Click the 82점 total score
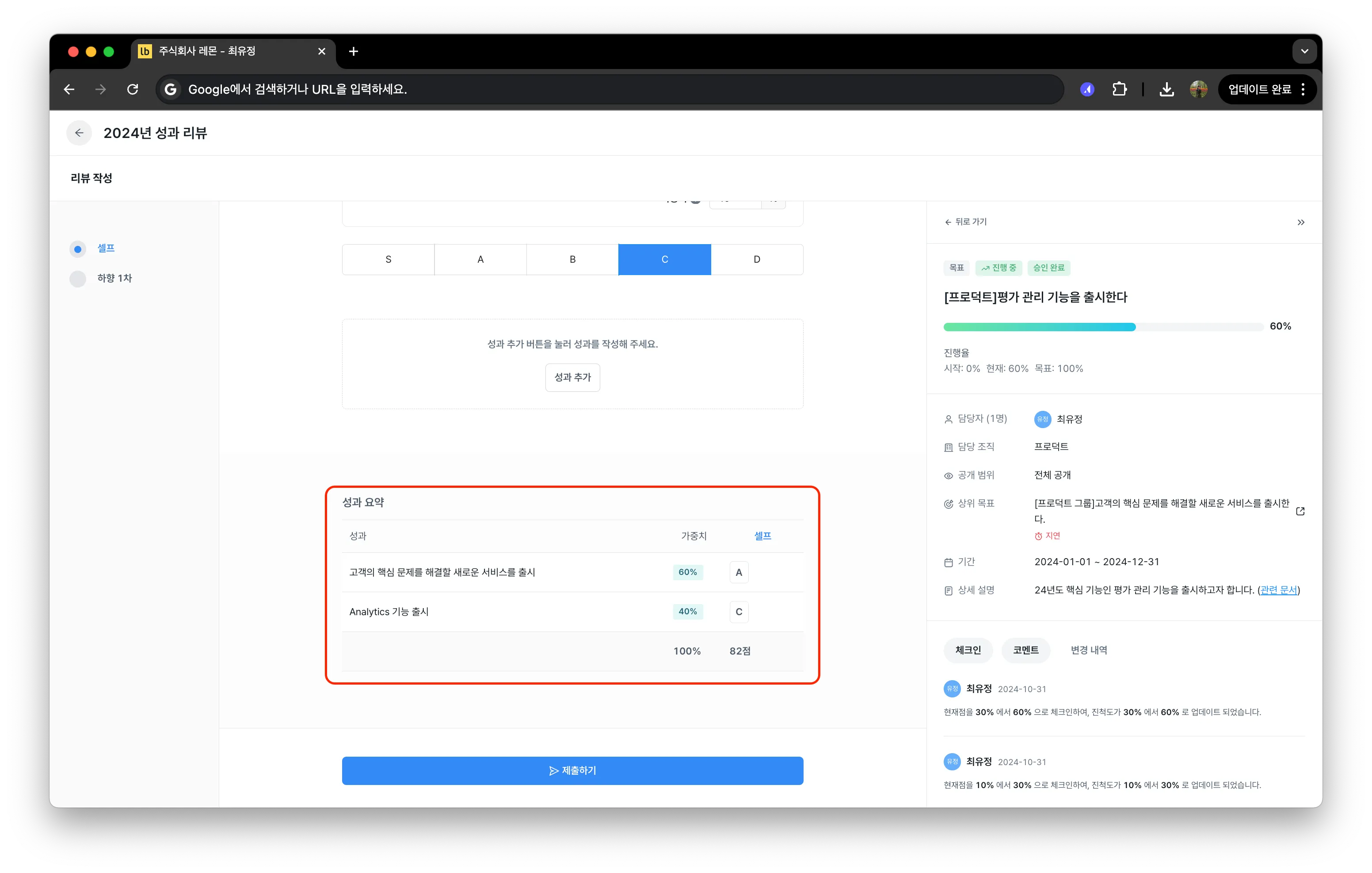The width and height of the screenshot is (1372, 873). pos(739,651)
